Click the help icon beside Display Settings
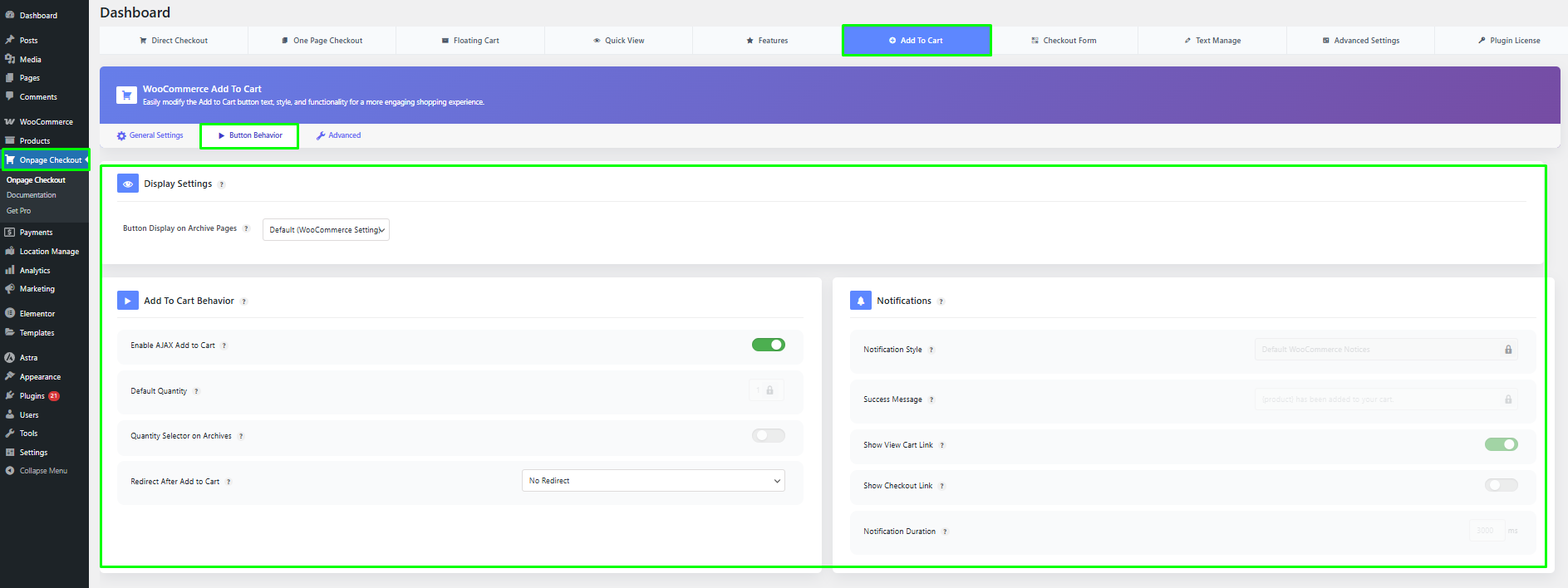 [x=222, y=184]
